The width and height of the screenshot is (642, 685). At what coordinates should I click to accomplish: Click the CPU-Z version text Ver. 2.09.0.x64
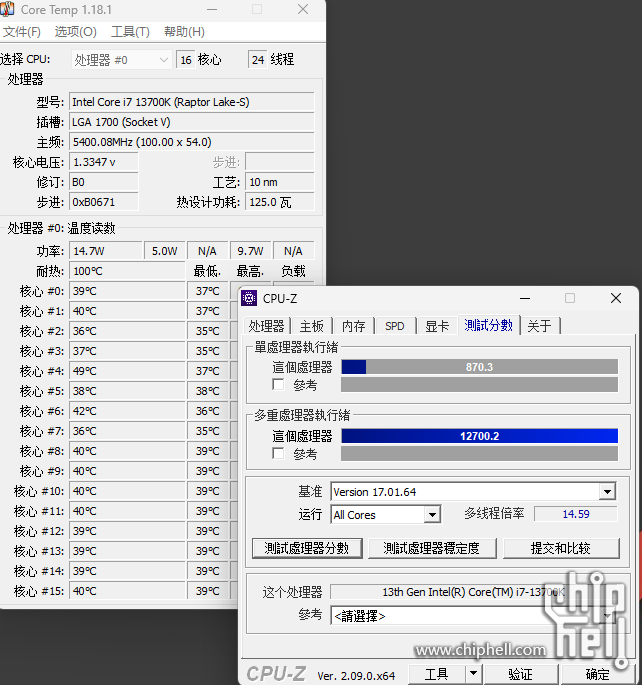356,676
